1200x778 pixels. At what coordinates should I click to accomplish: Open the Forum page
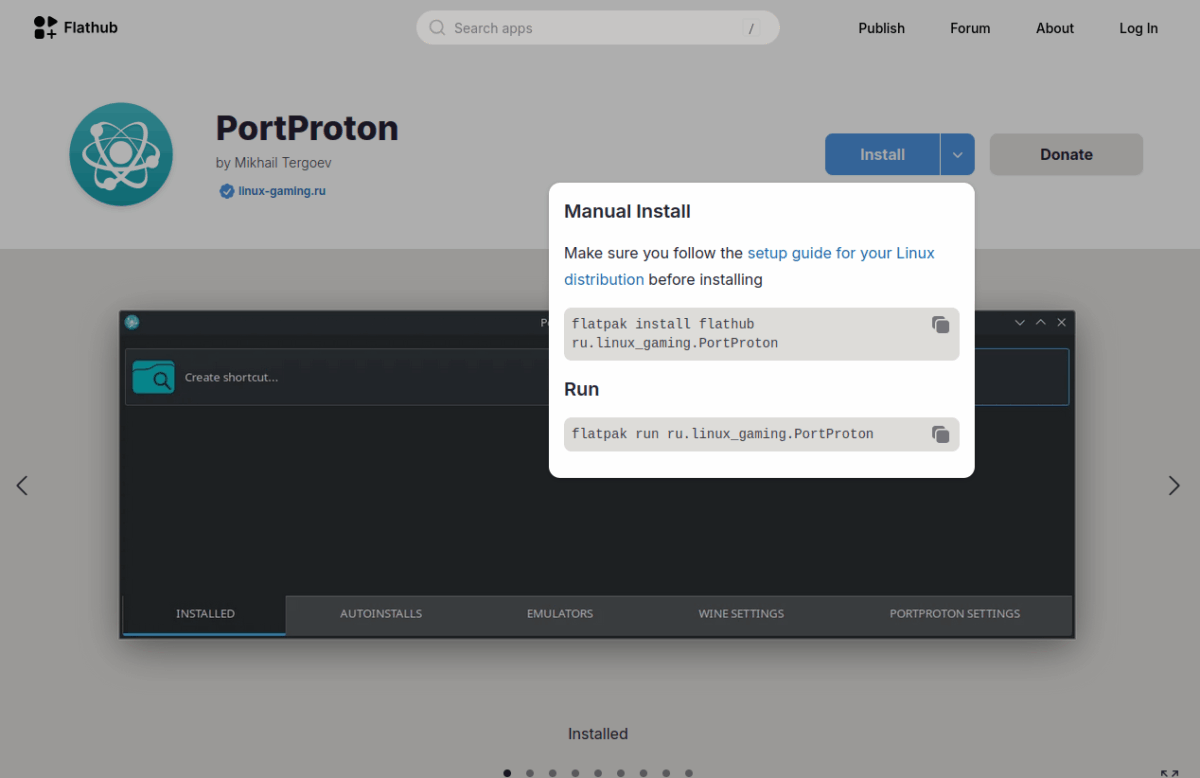tap(969, 28)
